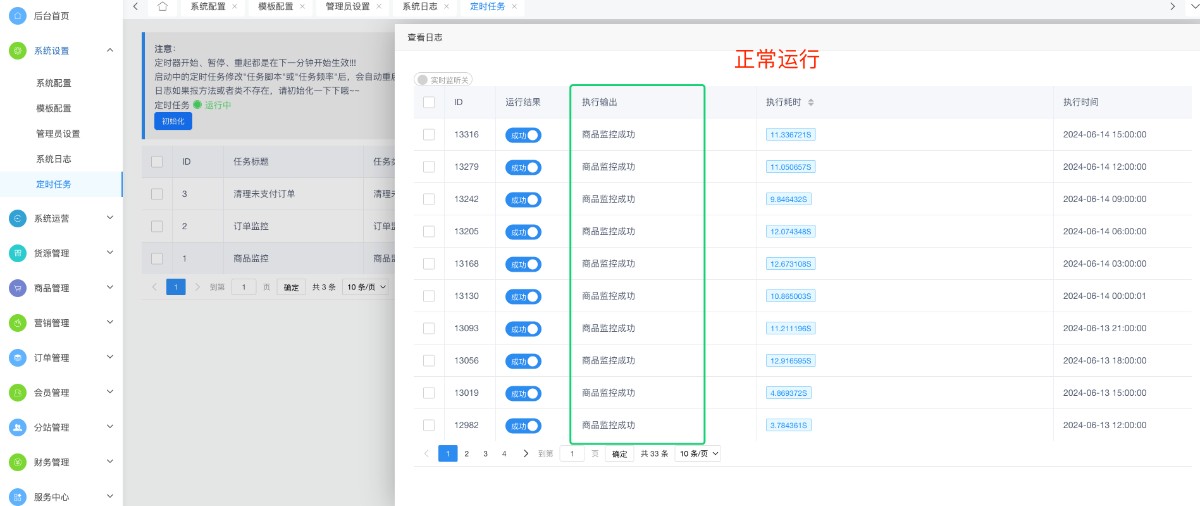Go to the next log page arrow
The image size is (1200, 506).
pos(526,453)
